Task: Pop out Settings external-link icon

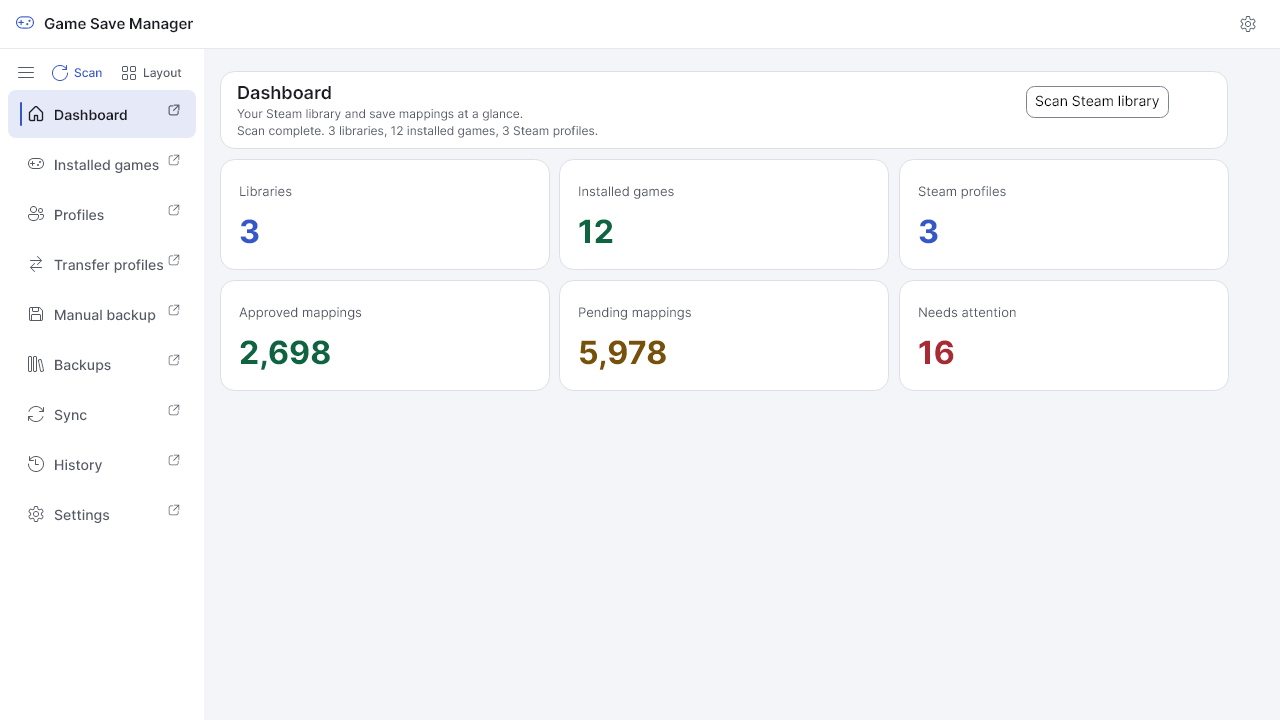Action: tap(174, 510)
